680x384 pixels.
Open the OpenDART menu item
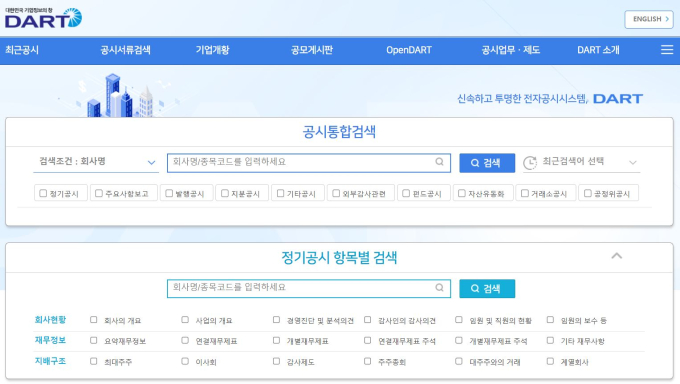pos(409,50)
